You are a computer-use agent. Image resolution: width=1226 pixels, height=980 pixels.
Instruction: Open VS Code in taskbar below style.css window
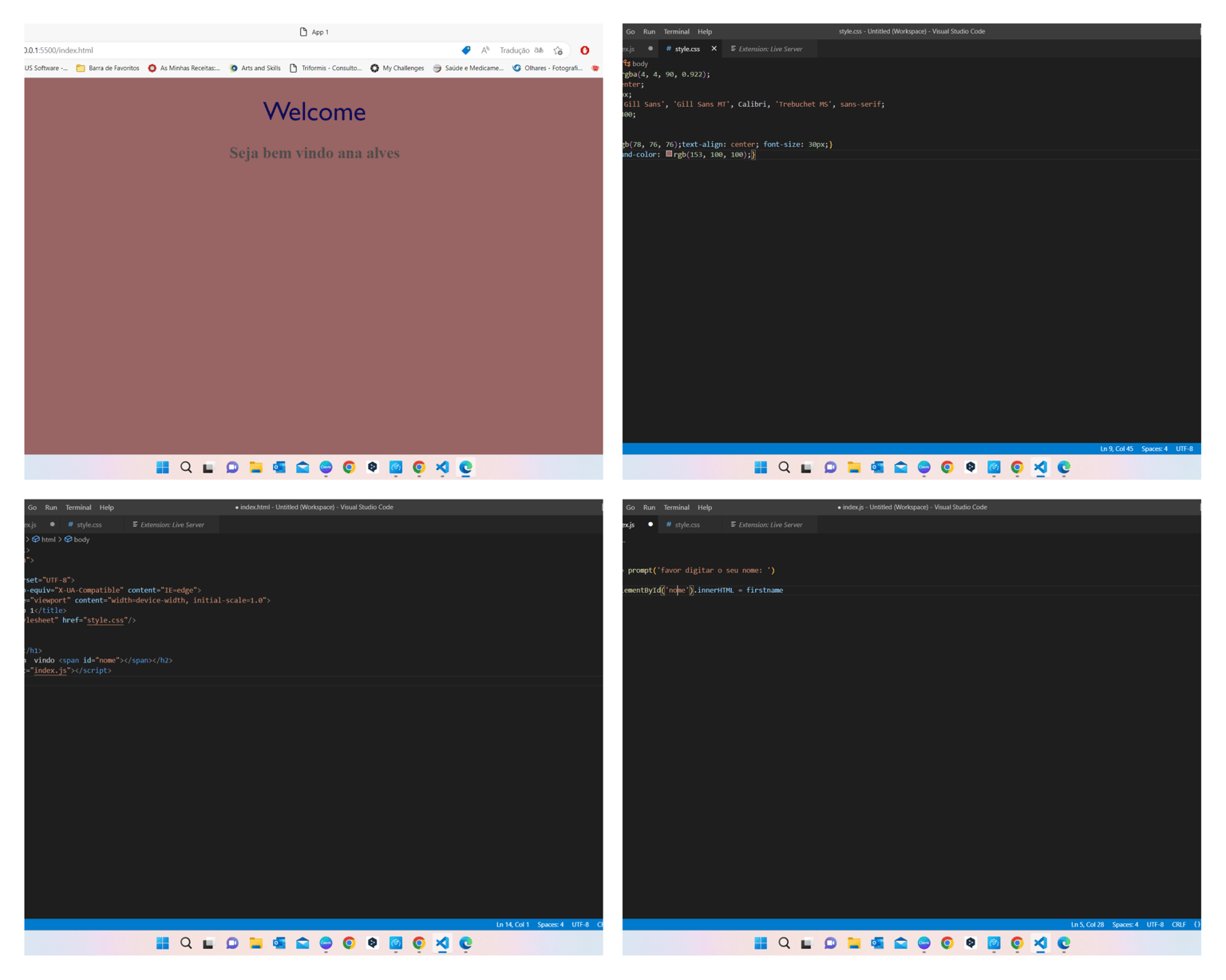(x=1041, y=468)
